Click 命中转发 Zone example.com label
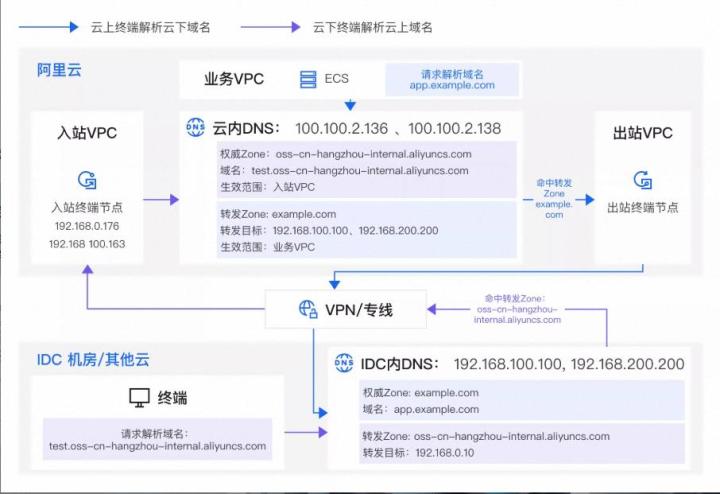 [x=554, y=199]
